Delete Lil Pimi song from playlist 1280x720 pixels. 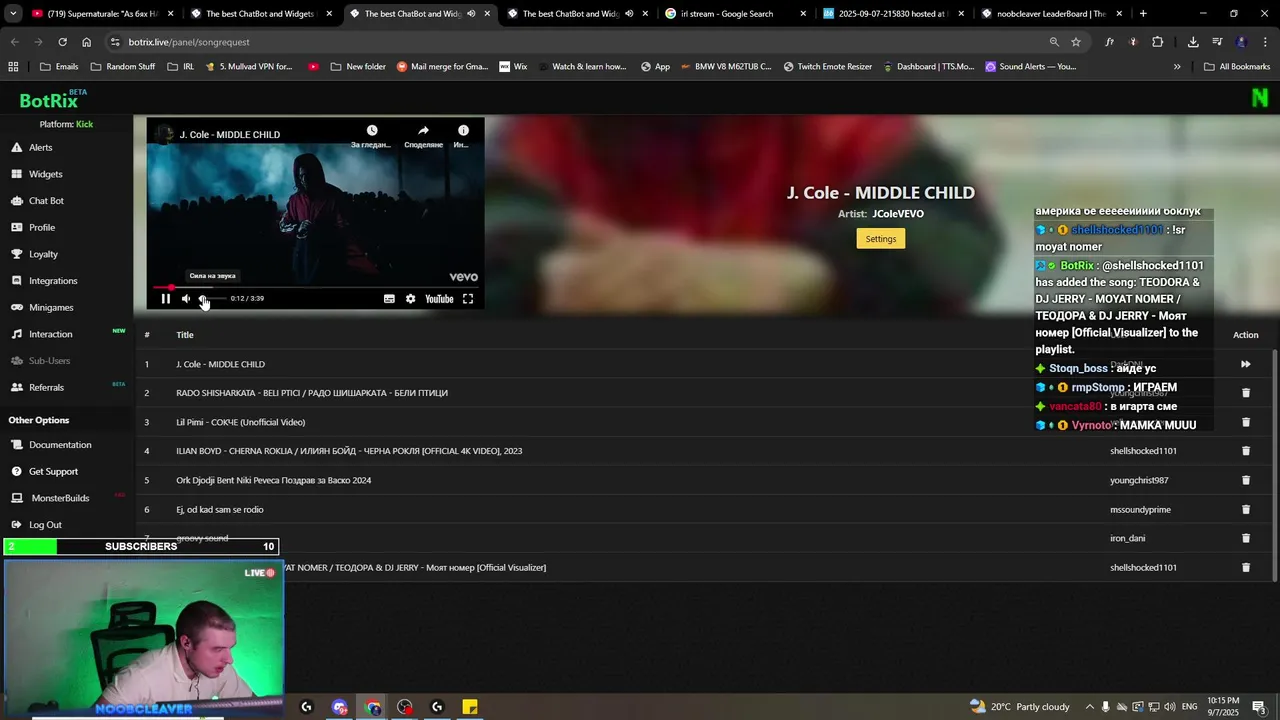[x=1245, y=422]
